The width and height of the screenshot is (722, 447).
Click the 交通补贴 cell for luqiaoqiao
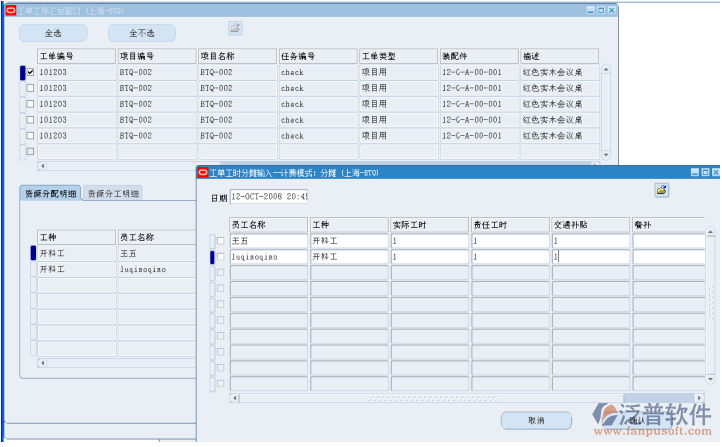590,257
